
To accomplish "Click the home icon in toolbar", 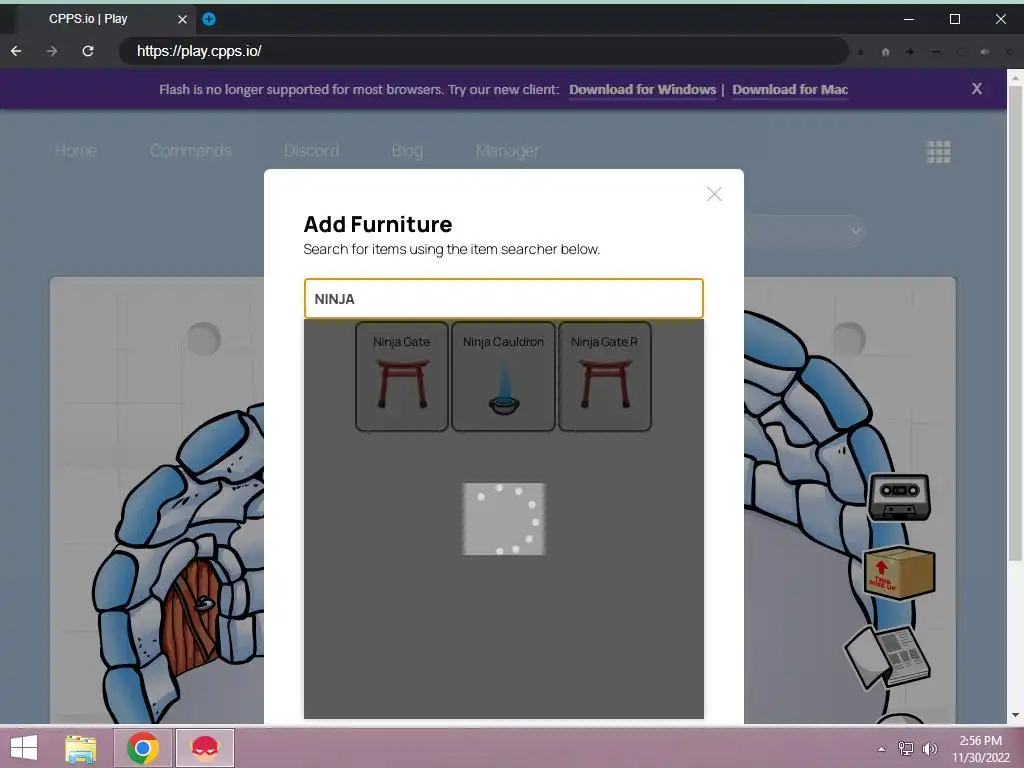I will (x=886, y=52).
